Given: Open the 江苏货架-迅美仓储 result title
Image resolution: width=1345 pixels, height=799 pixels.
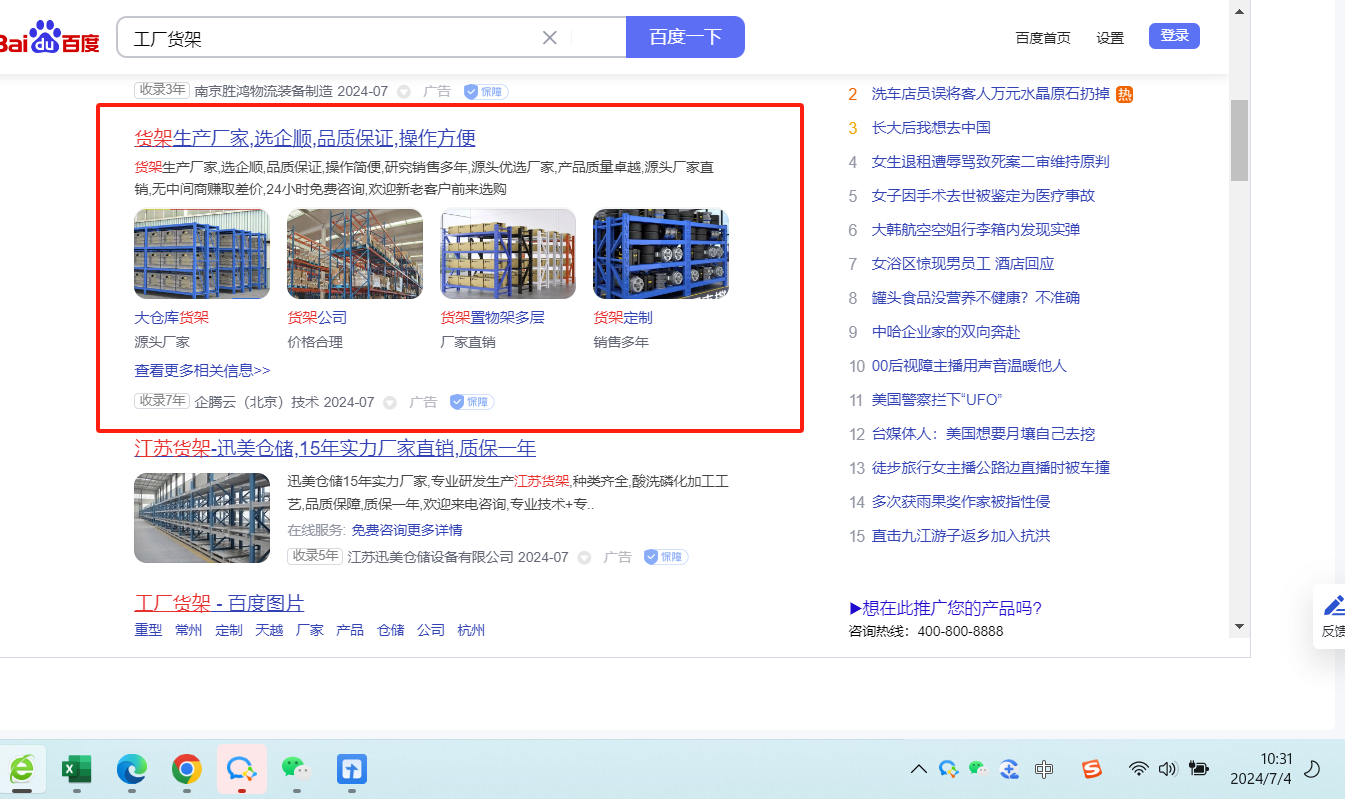Looking at the screenshot, I should click(x=335, y=448).
